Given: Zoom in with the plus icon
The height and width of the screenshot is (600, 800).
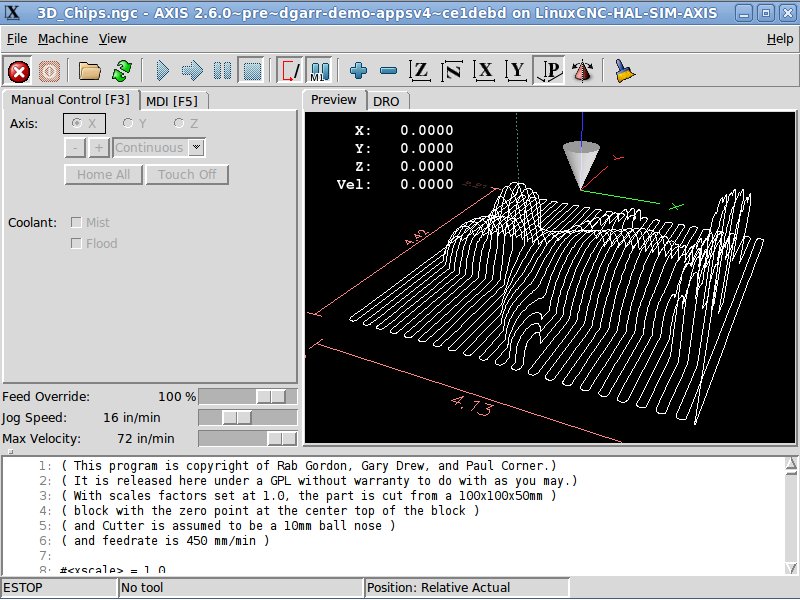Looking at the screenshot, I should pos(359,71).
